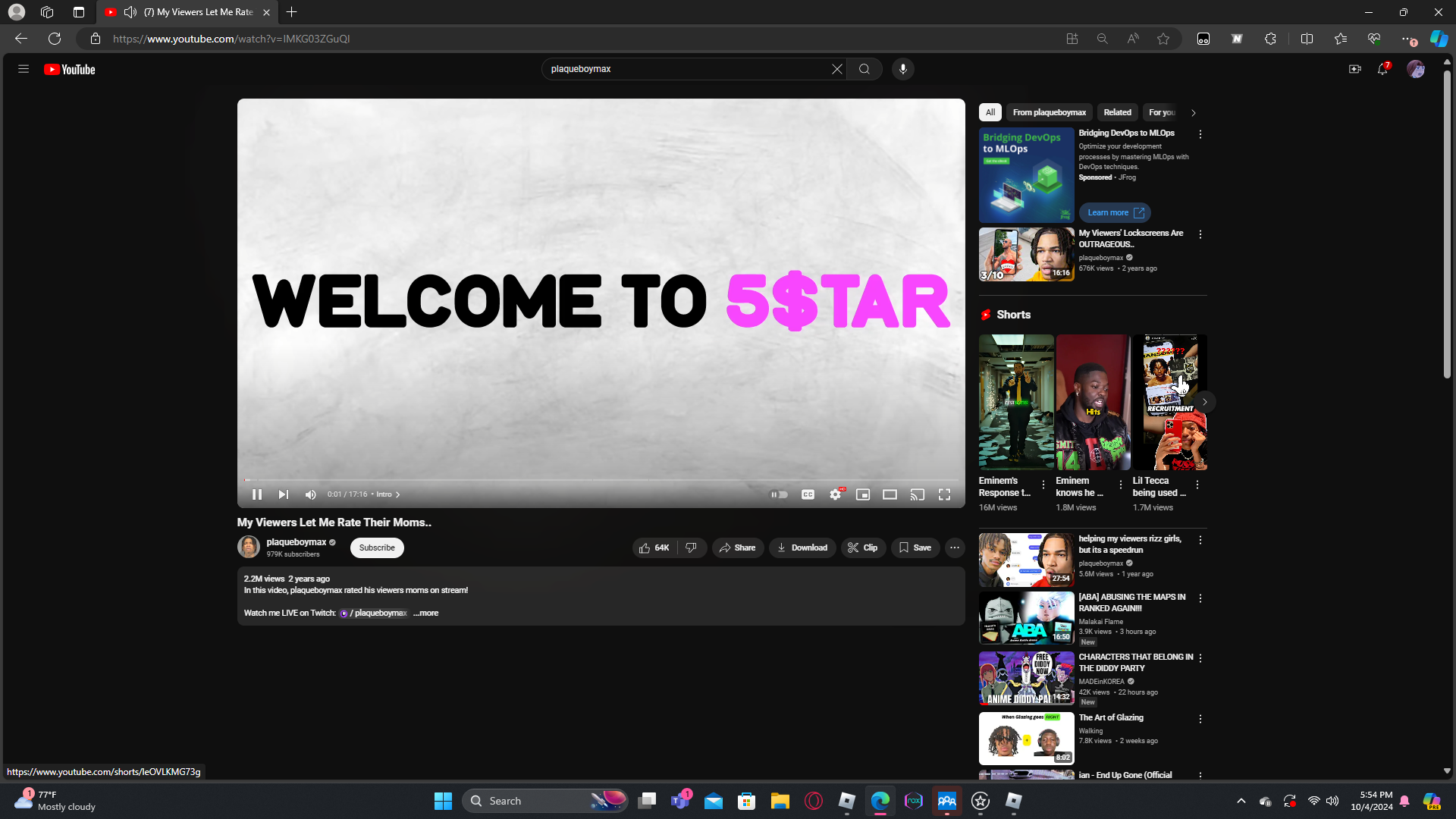Open Copilot sidebar in Edge
Screen dimensions: 1456x819
(x=1439, y=39)
